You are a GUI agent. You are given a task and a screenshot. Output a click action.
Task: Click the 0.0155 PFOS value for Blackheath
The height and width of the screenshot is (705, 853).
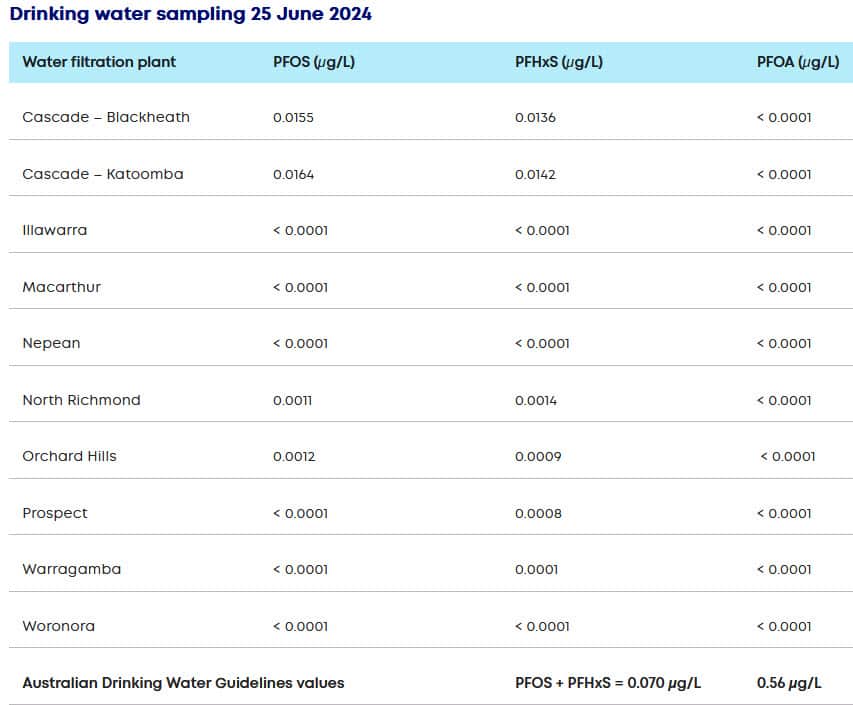(x=293, y=117)
